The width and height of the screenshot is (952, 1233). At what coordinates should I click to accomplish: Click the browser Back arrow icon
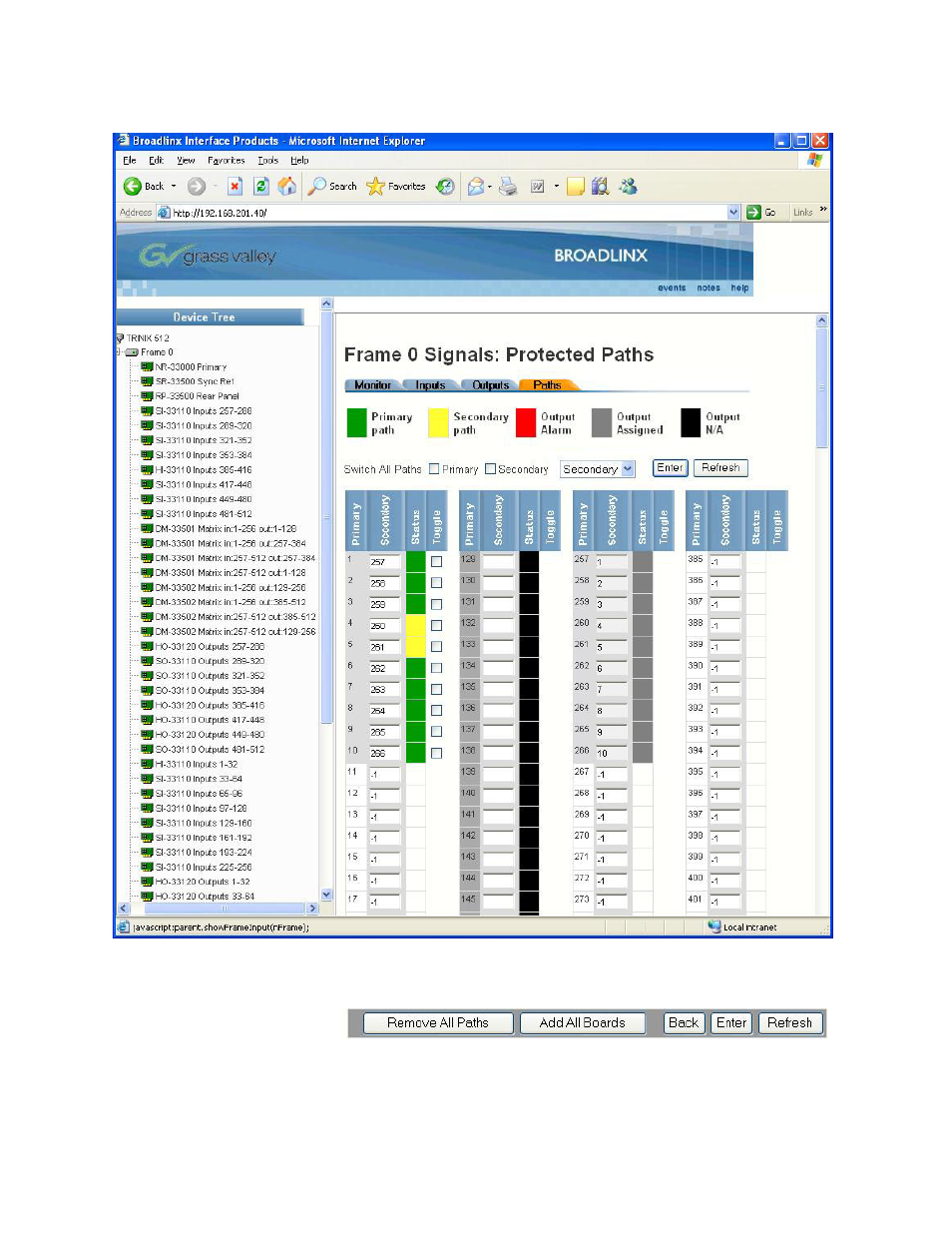(132, 186)
